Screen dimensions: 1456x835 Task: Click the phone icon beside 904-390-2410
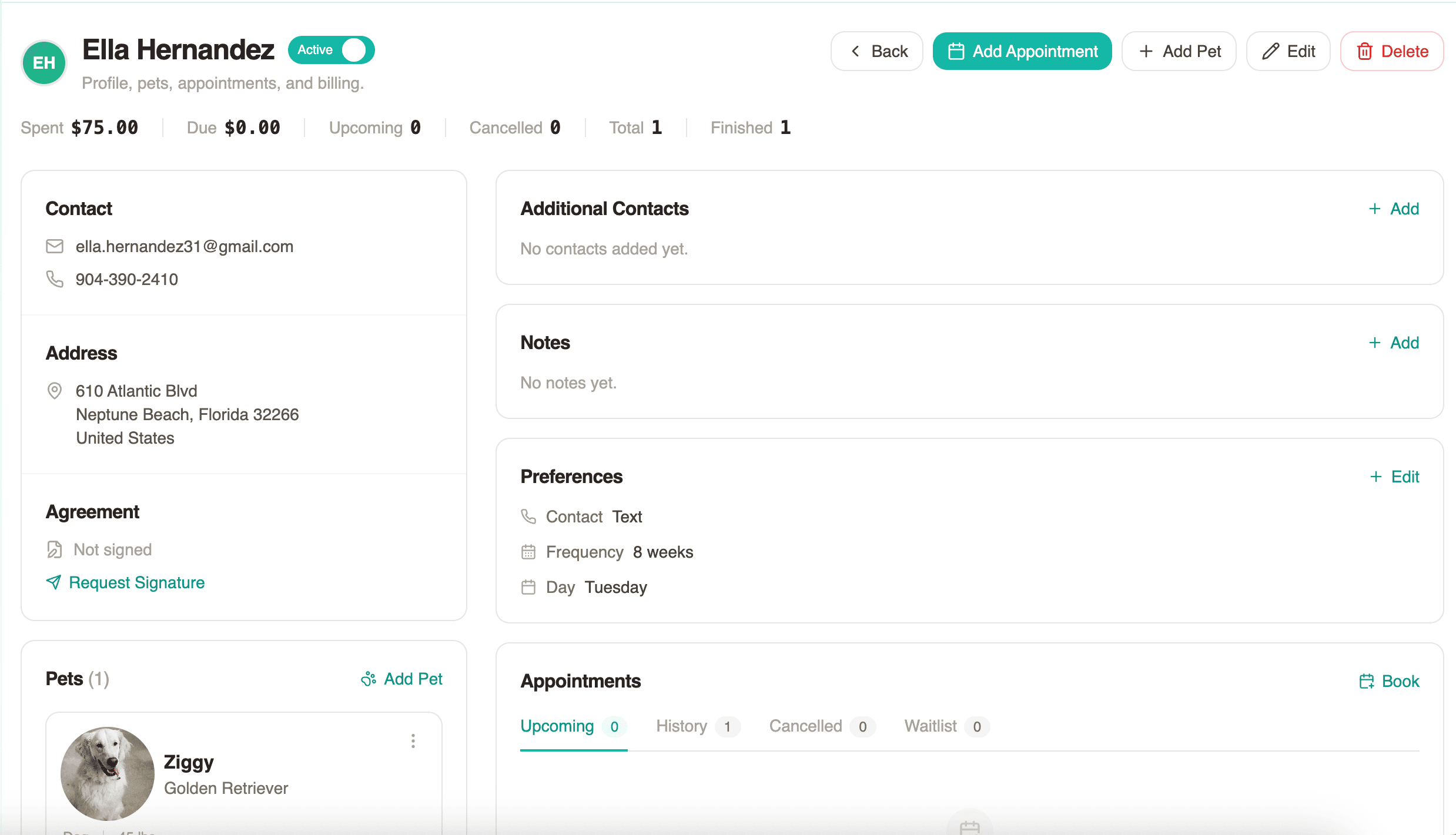55,279
